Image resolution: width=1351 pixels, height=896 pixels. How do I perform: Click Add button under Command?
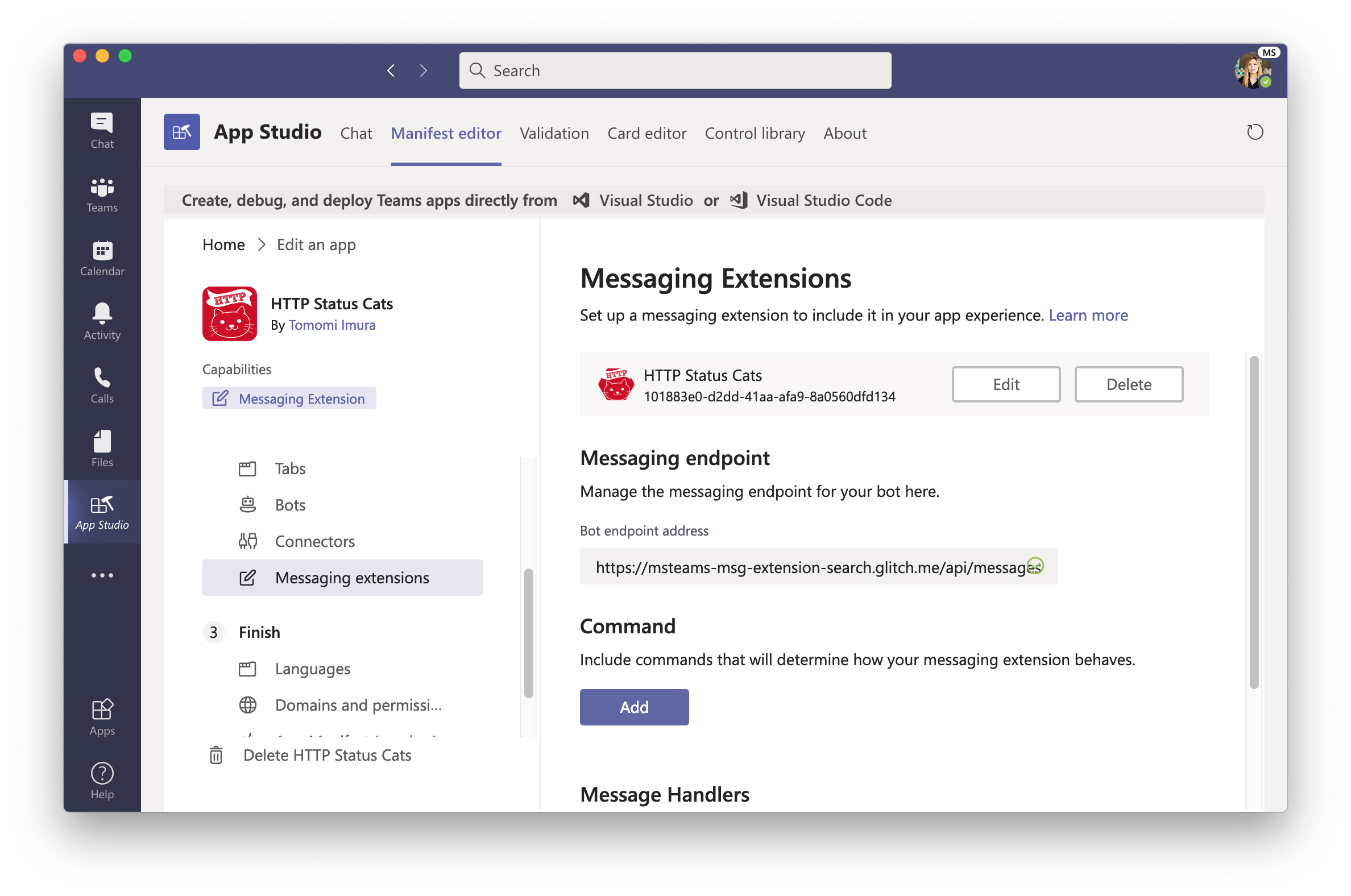tap(634, 707)
